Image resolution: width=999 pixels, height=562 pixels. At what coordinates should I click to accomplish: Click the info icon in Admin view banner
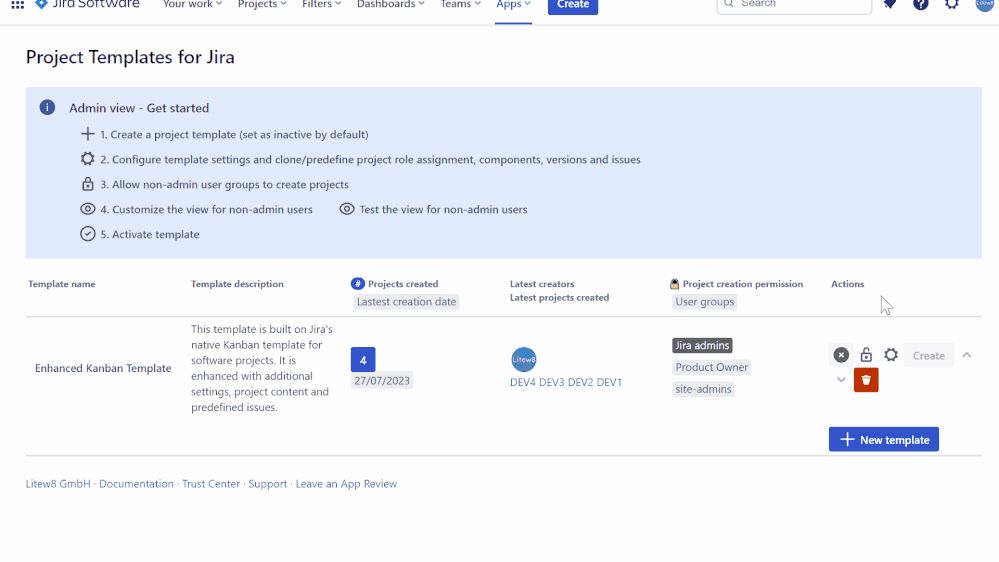coord(47,107)
